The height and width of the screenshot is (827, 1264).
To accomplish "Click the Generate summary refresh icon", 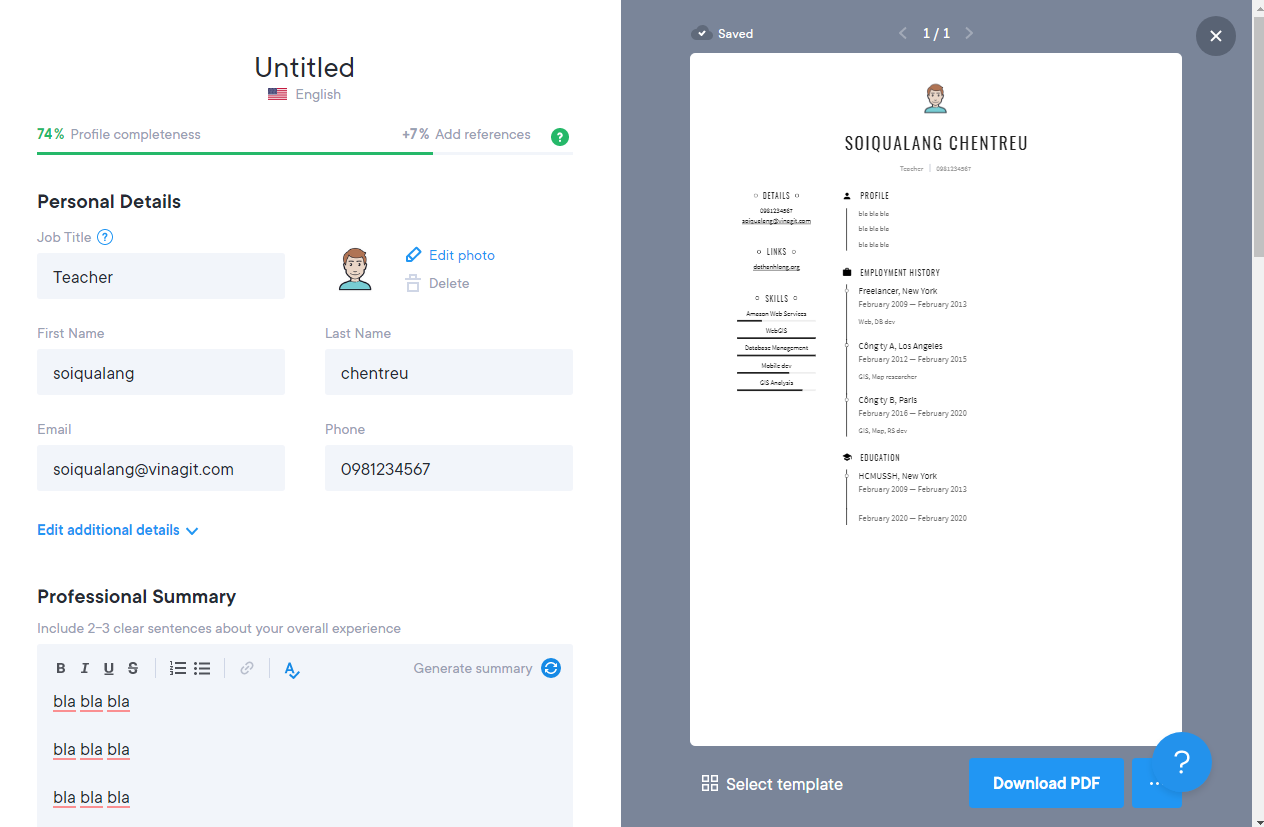I will click(x=551, y=668).
